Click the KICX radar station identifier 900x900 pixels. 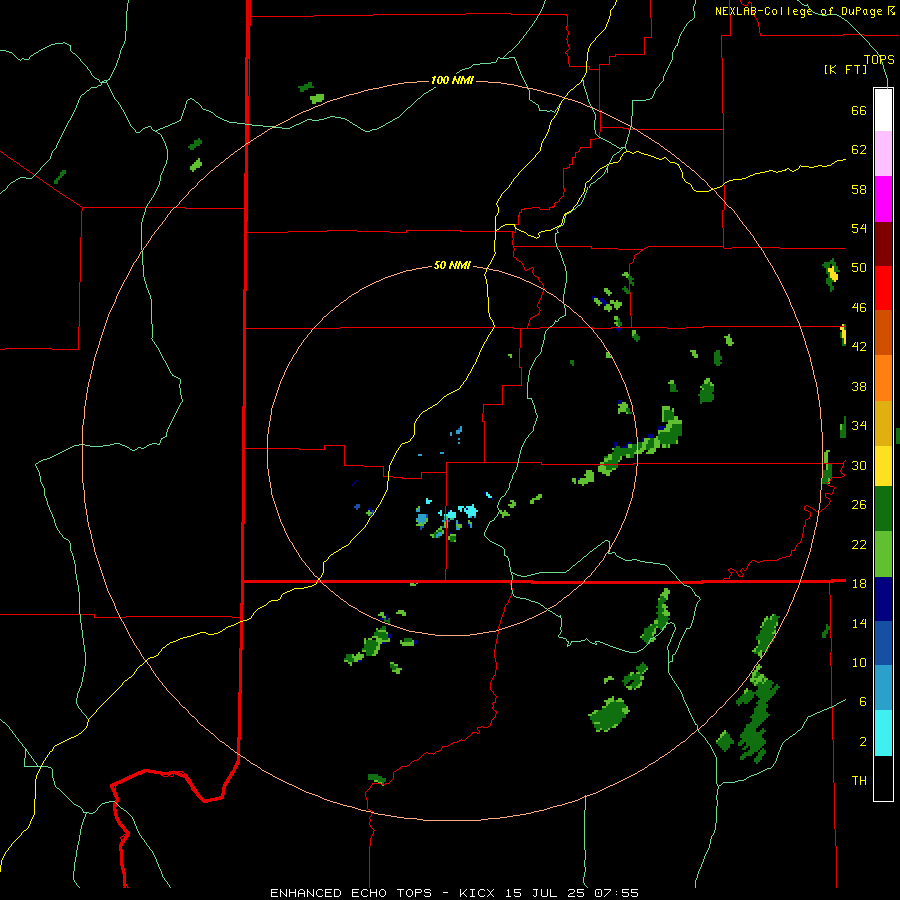pyautogui.click(x=479, y=893)
